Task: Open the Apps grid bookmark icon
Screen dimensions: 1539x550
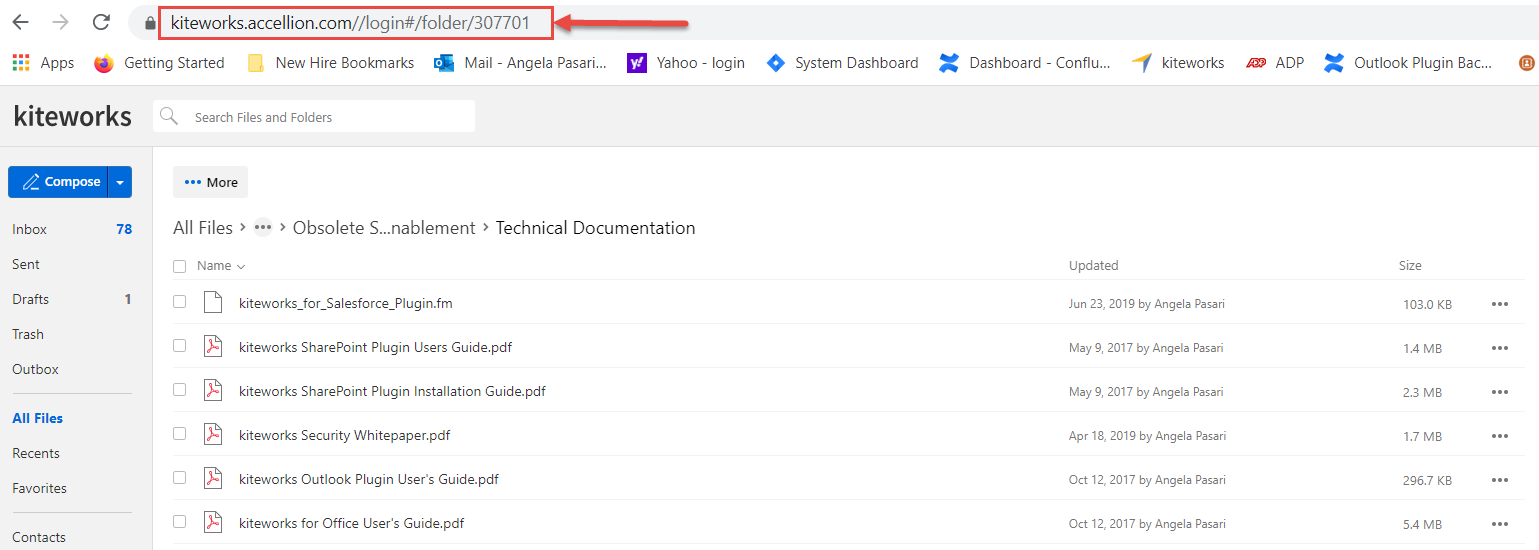Action: click(21, 63)
